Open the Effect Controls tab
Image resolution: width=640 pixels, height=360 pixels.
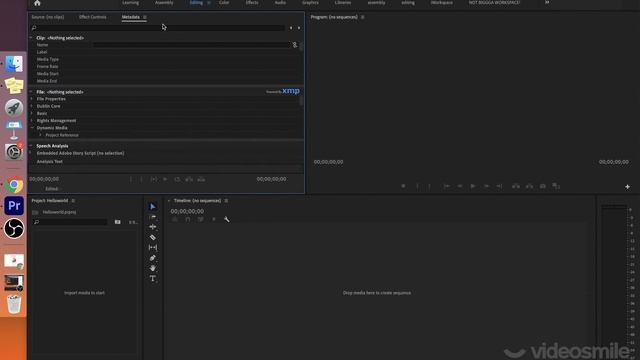pyautogui.click(x=93, y=17)
